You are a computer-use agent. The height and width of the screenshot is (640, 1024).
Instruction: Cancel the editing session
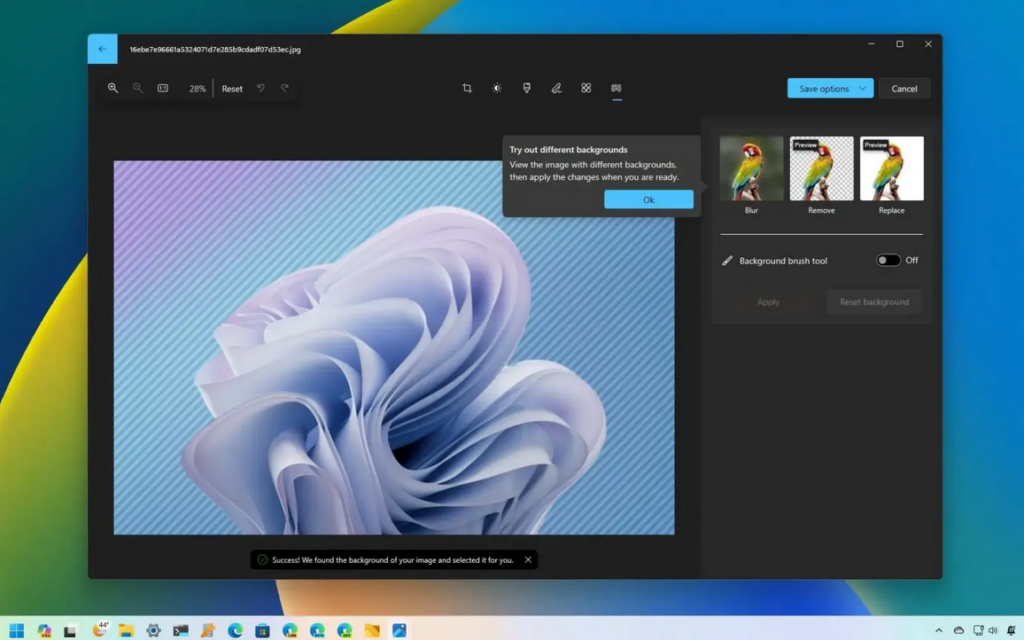pyautogui.click(x=904, y=88)
